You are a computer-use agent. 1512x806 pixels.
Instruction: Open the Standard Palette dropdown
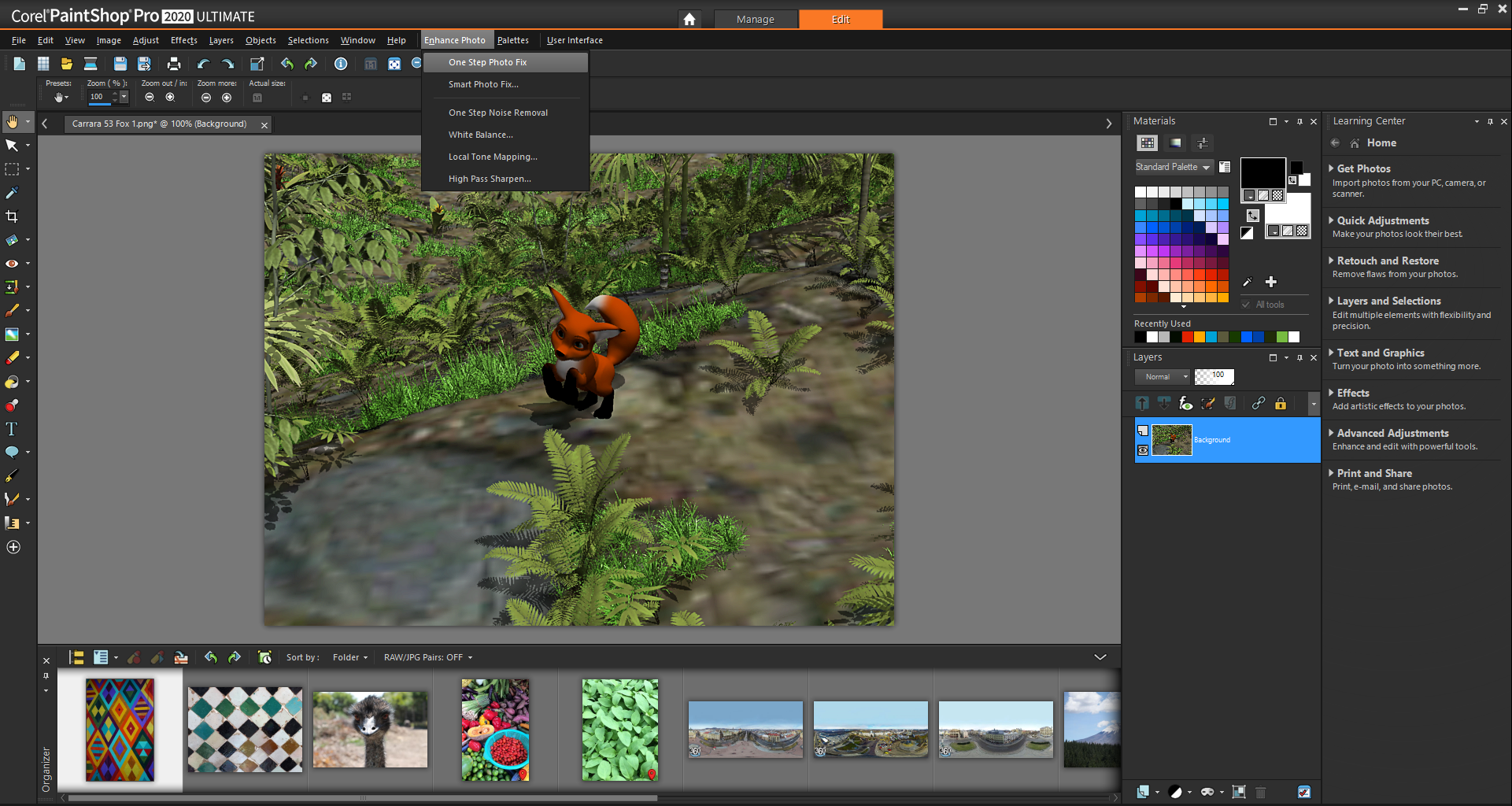click(1173, 167)
